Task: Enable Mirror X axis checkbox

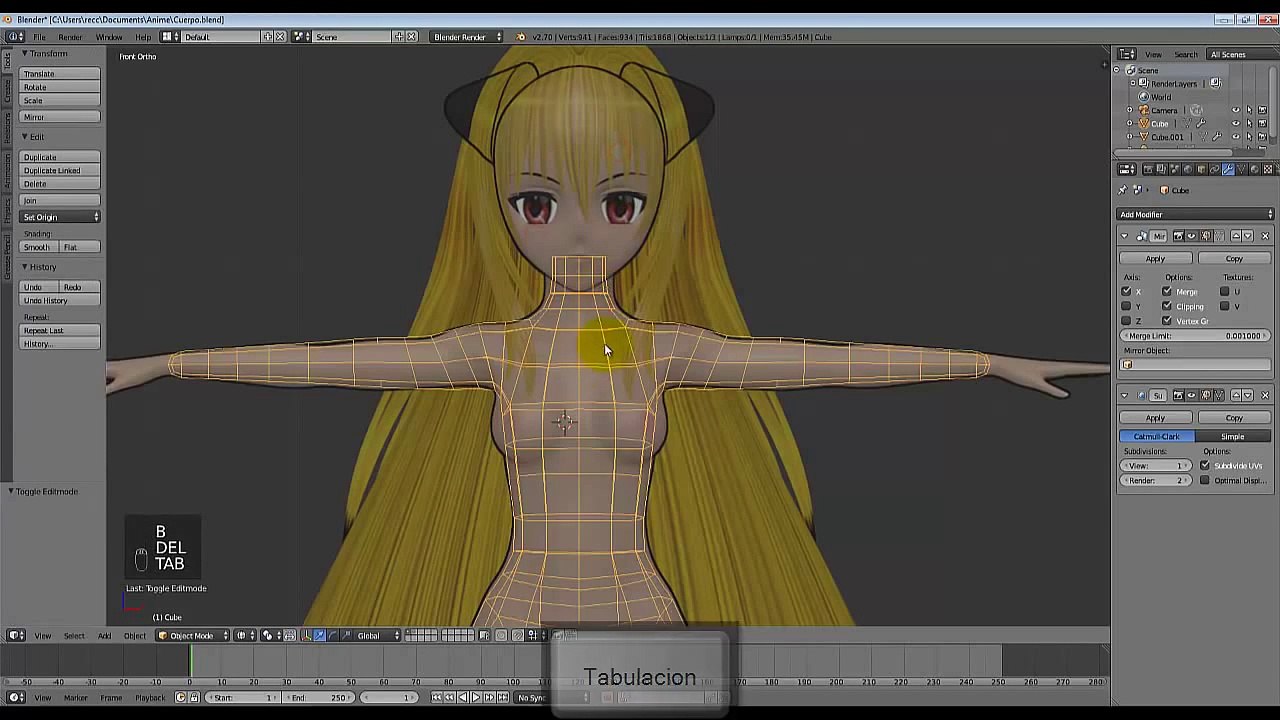Action: (1126, 291)
